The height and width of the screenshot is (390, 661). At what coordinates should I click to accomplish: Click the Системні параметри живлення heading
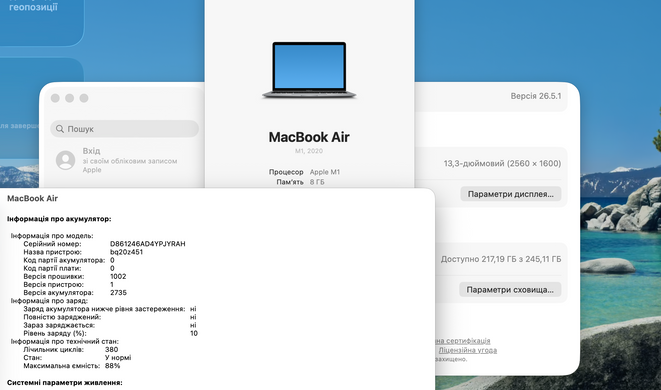tap(64, 382)
